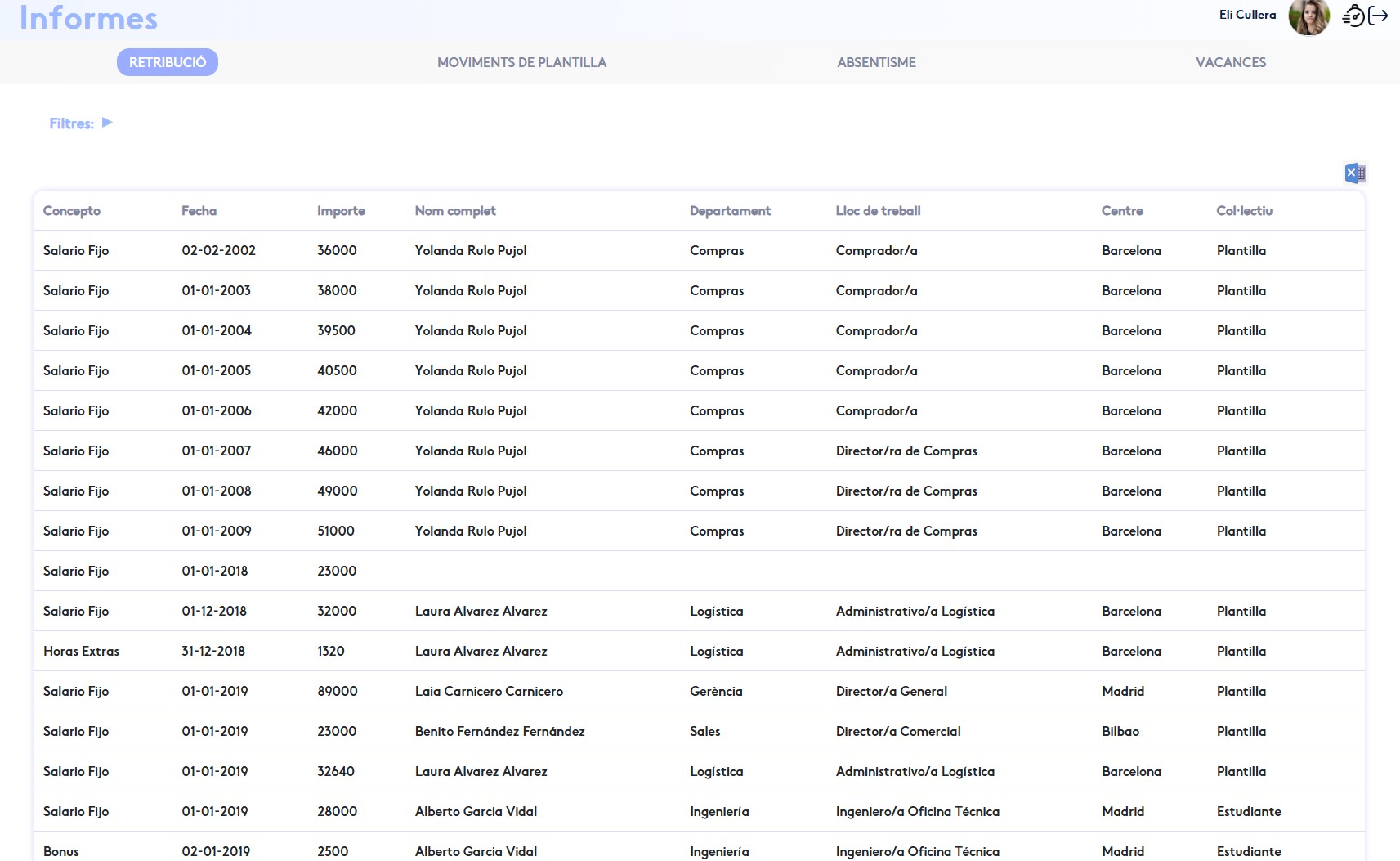The height and width of the screenshot is (861, 1400).
Task: Sort by the Departament column header
Action: 730,211
